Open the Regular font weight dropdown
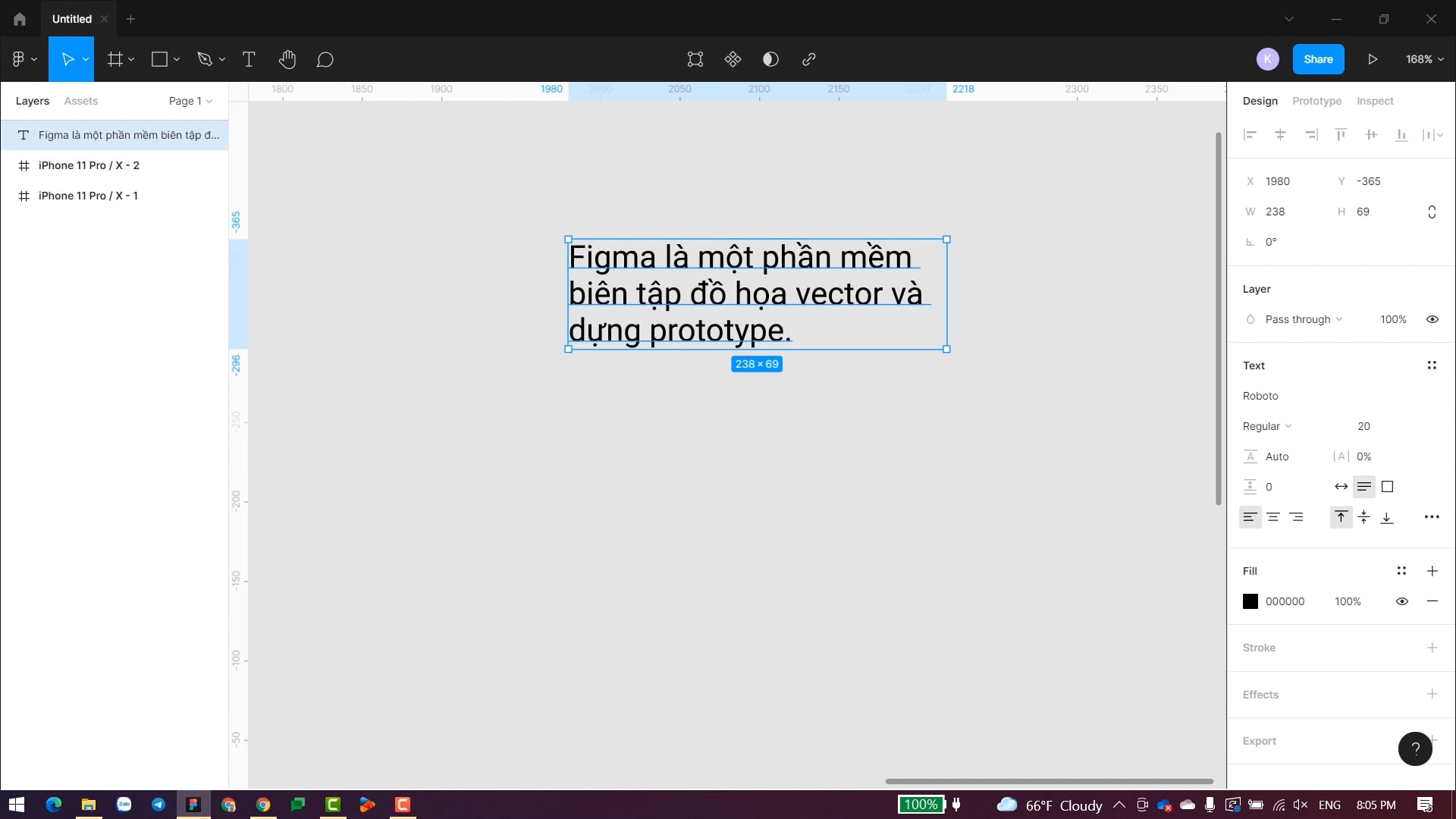Viewport: 1456px width, 819px height. coord(1266,426)
